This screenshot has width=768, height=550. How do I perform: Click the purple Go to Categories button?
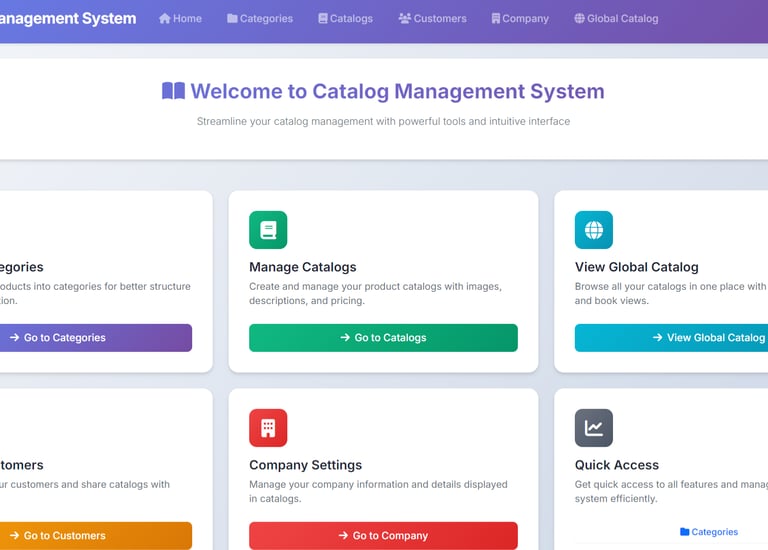(x=96, y=337)
